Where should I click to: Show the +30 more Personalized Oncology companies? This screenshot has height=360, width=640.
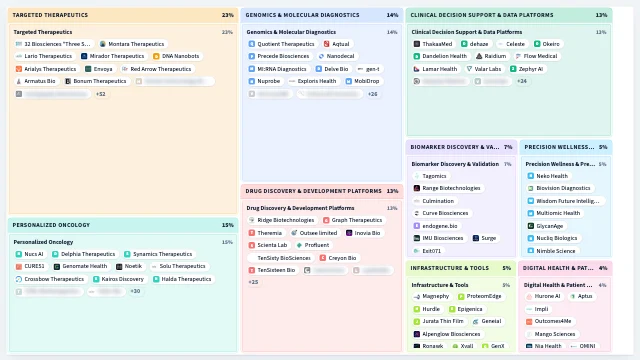(x=135, y=291)
